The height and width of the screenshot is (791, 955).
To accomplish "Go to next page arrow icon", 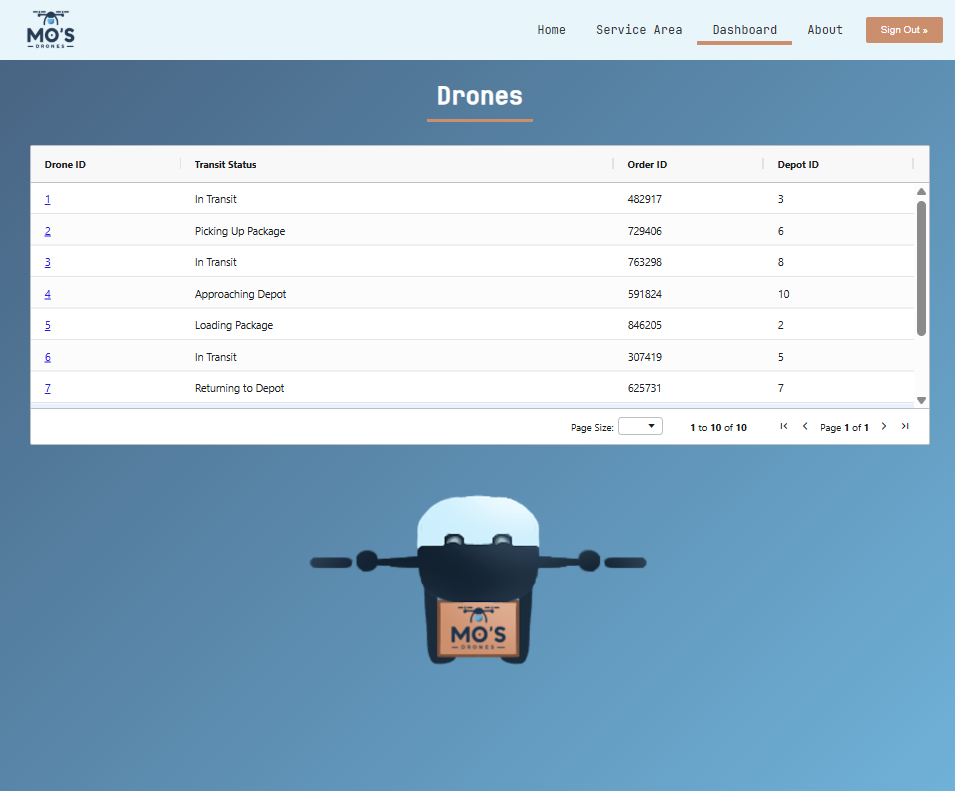I will pos(884,426).
